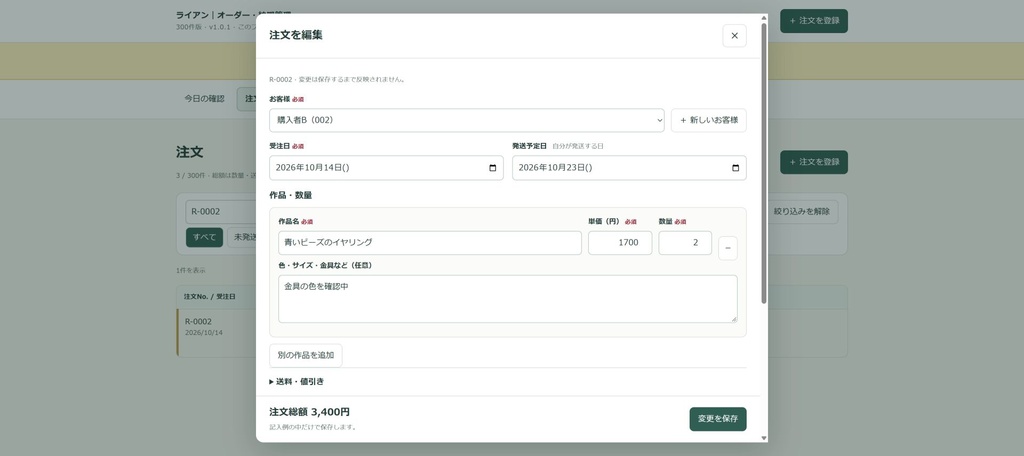Click the scrollbar down arrow in dialog
1024x456 pixels.
click(x=764, y=438)
